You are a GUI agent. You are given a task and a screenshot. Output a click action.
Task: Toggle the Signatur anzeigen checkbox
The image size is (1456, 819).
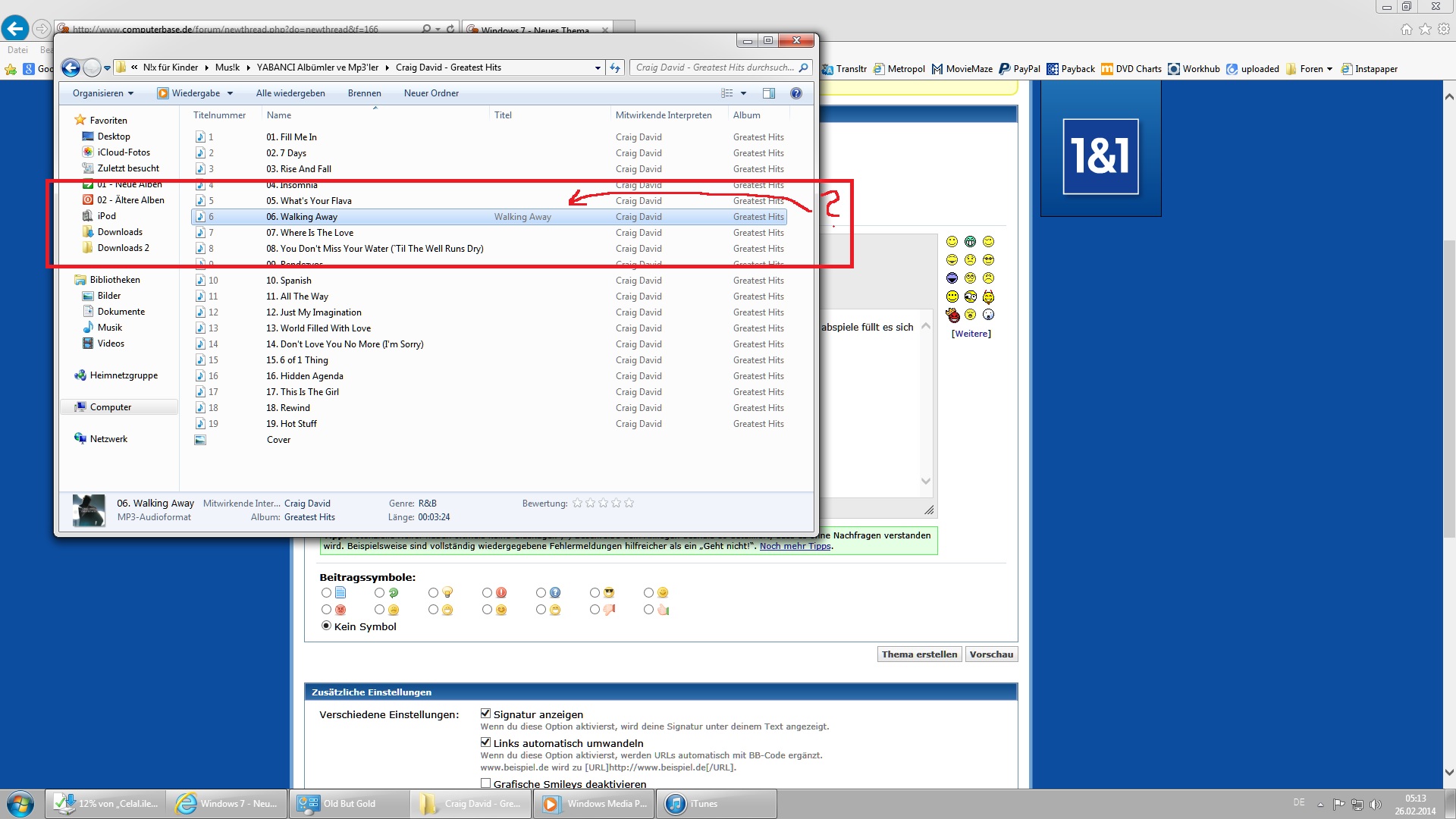[x=485, y=714]
